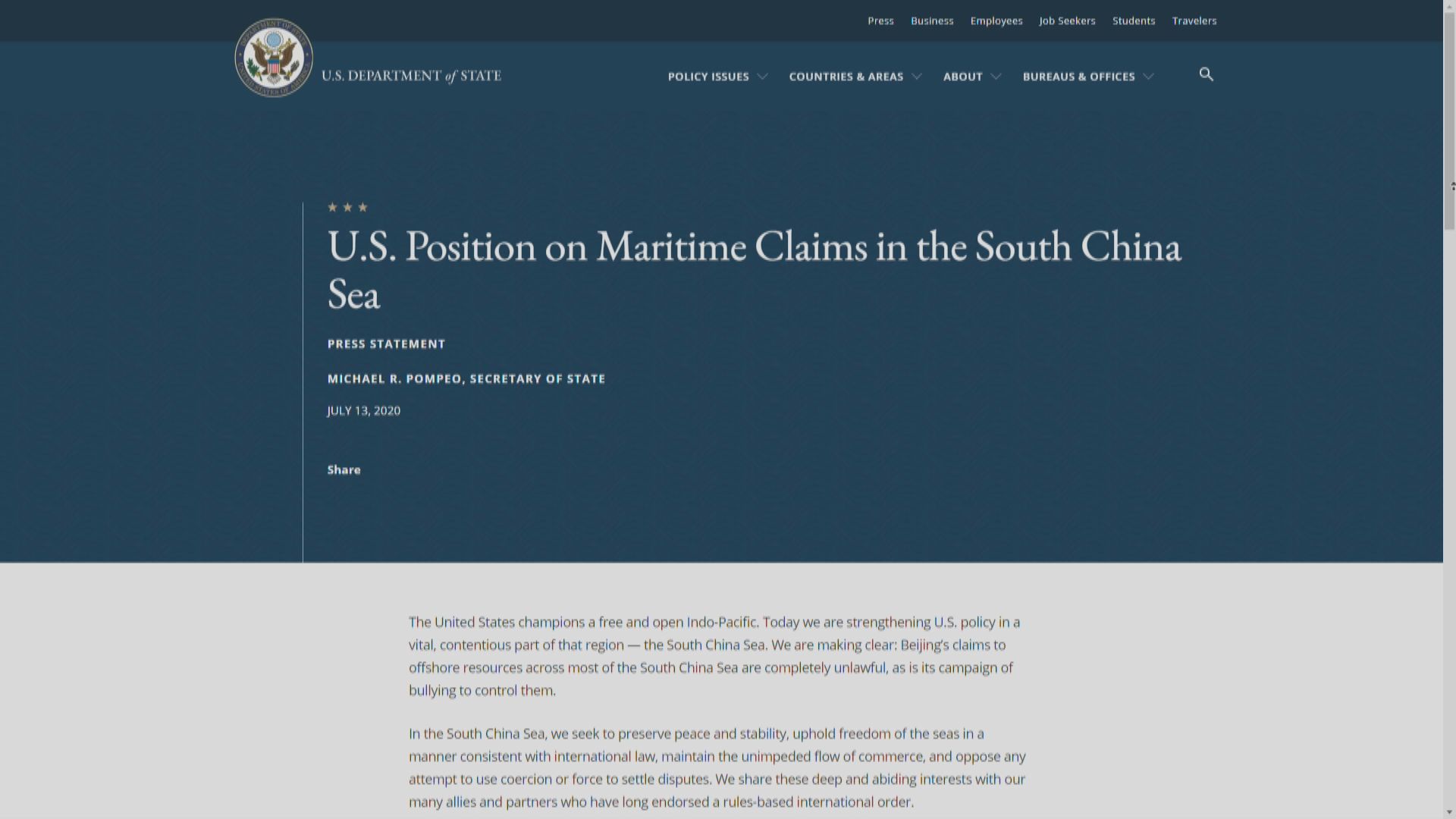Open the search magnifier icon
1456x819 pixels.
(1206, 74)
